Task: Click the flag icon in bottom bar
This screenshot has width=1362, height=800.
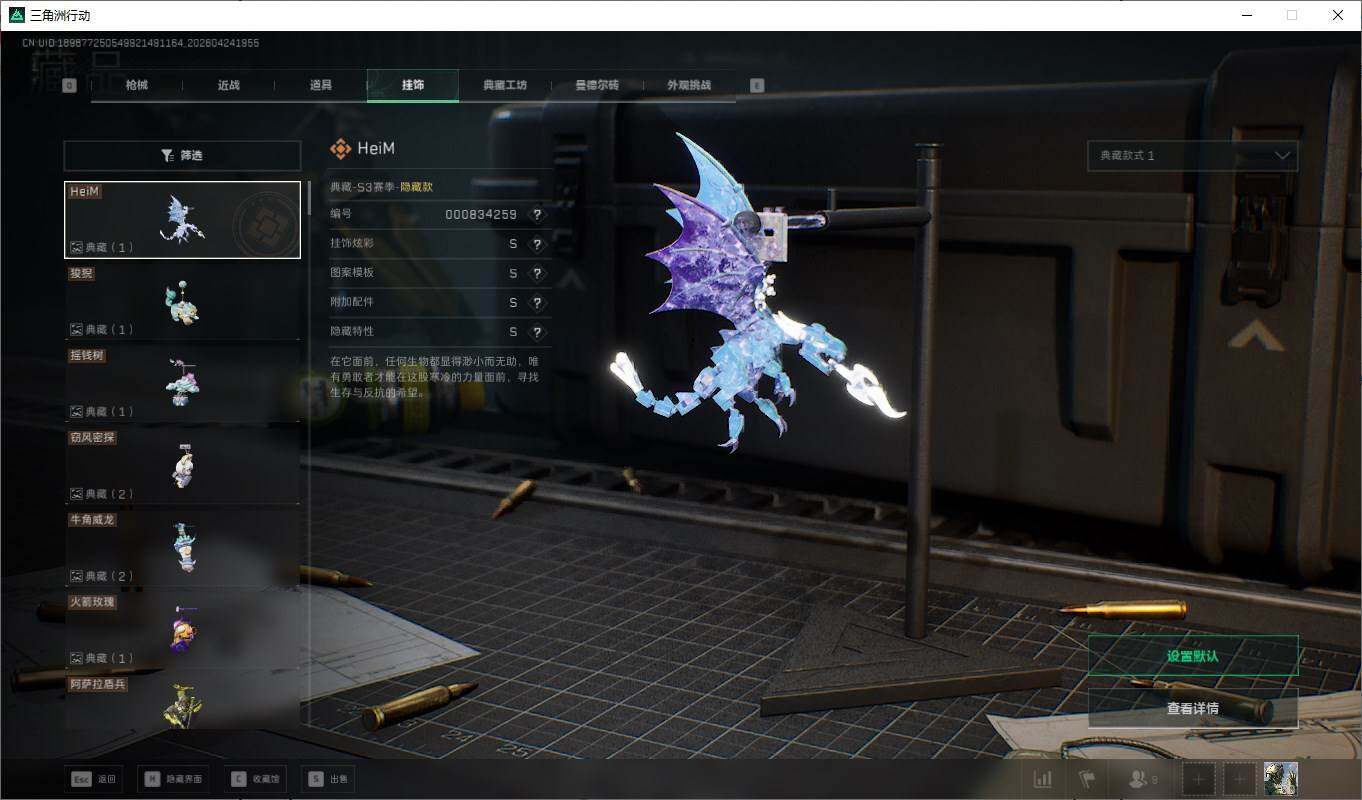Action: (1087, 779)
